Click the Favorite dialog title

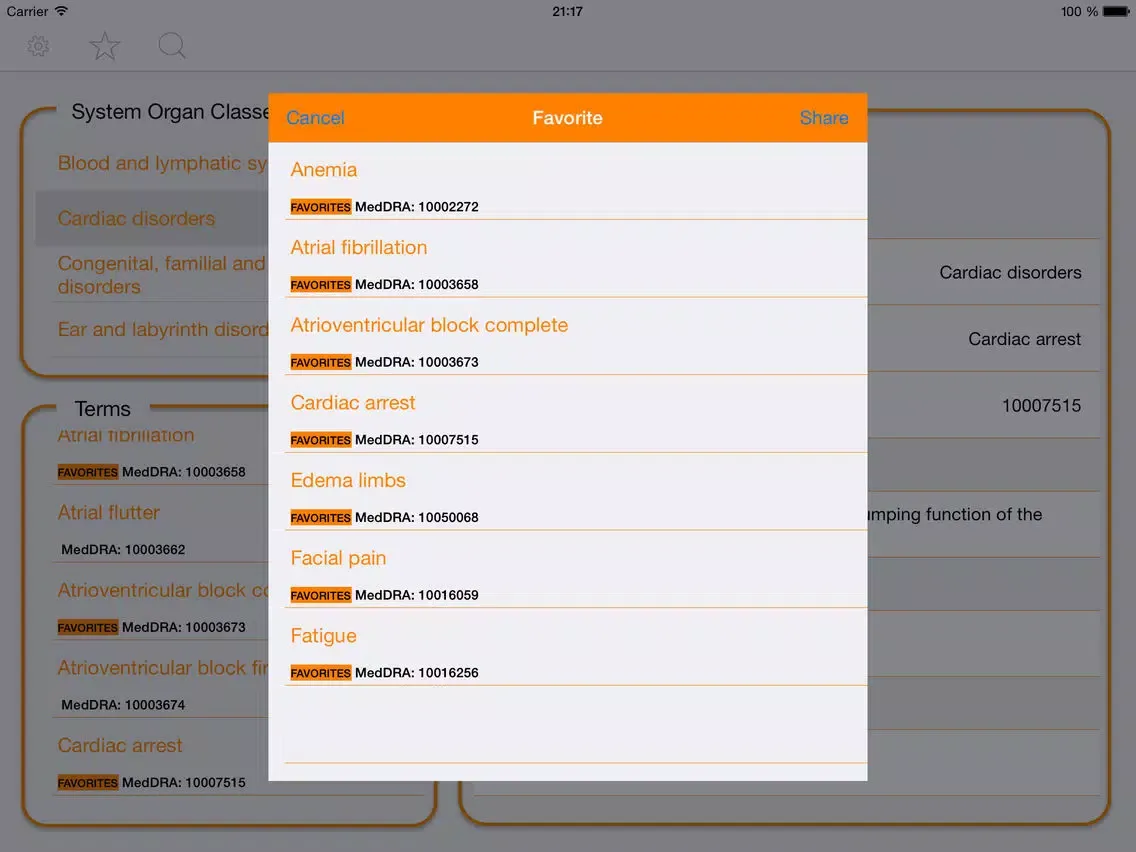(x=567, y=118)
